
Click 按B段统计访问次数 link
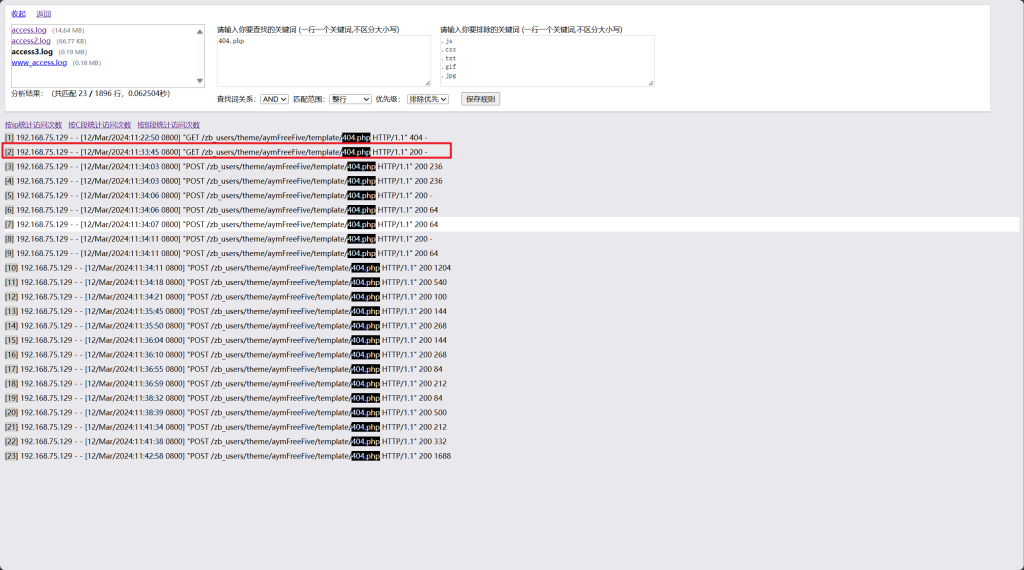point(168,125)
